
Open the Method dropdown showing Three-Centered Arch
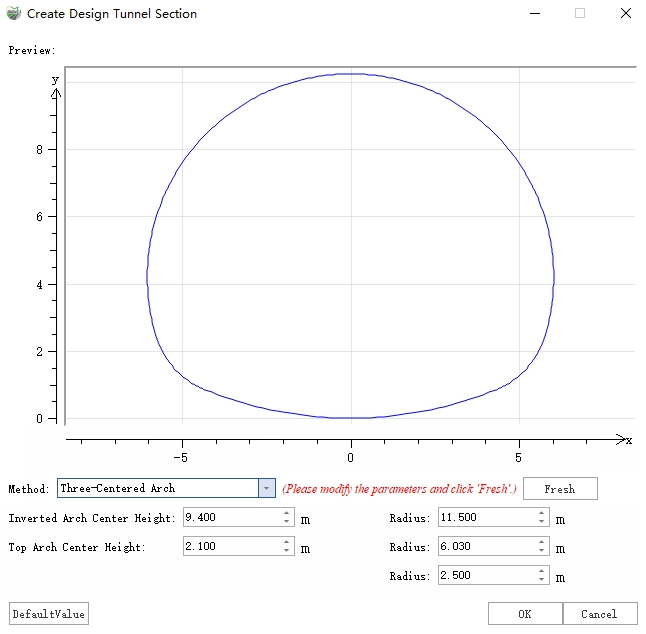tap(266, 488)
